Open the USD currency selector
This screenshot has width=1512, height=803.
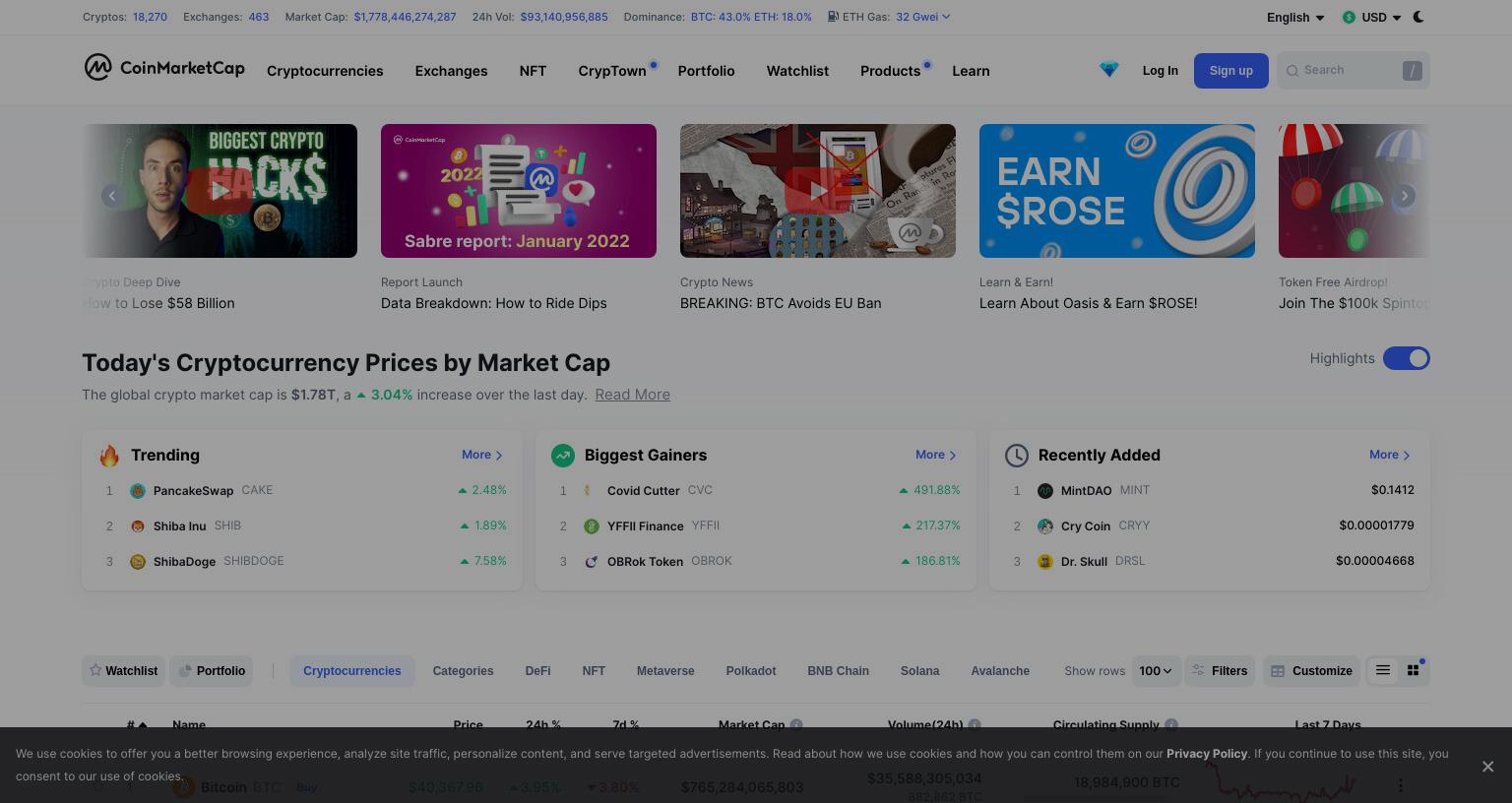point(1372,18)
